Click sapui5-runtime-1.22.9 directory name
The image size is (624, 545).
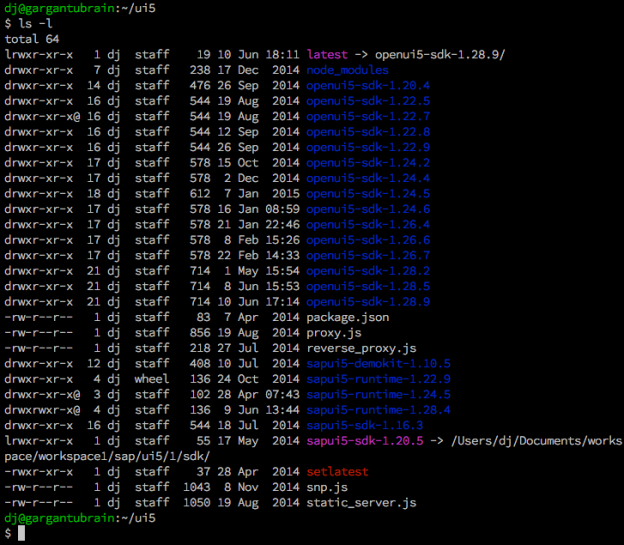(378, 379)
